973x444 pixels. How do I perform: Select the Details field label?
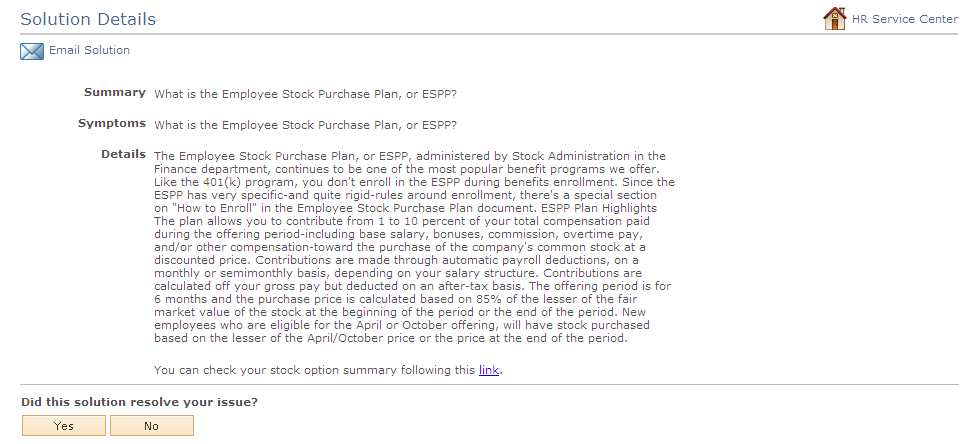click(x=123, y=154)
